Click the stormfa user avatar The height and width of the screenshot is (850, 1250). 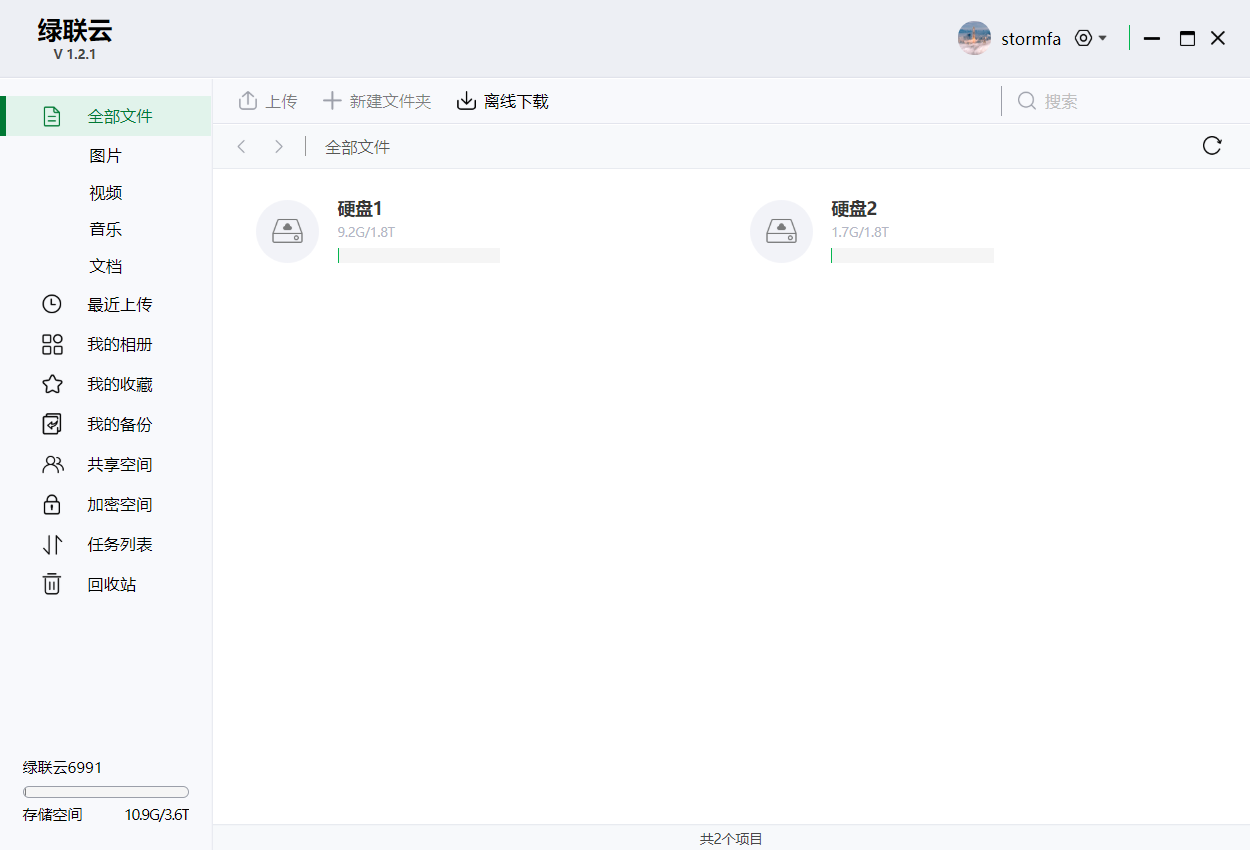[974, 38]
